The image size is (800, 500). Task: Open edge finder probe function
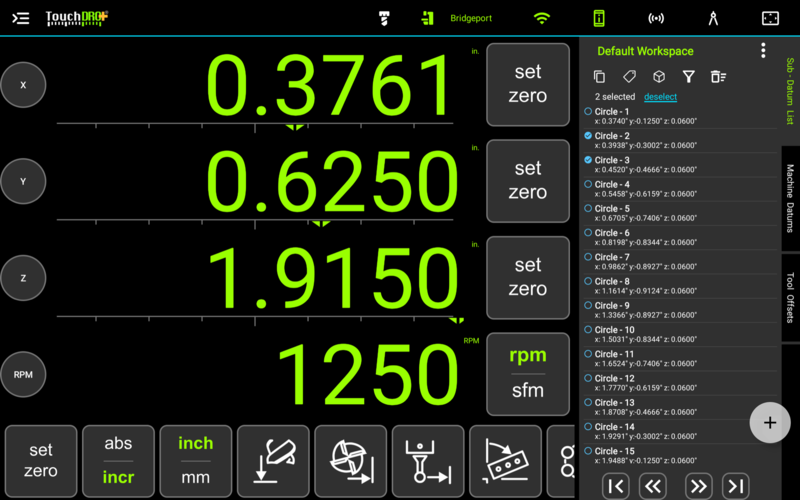[x=273, y=461]
